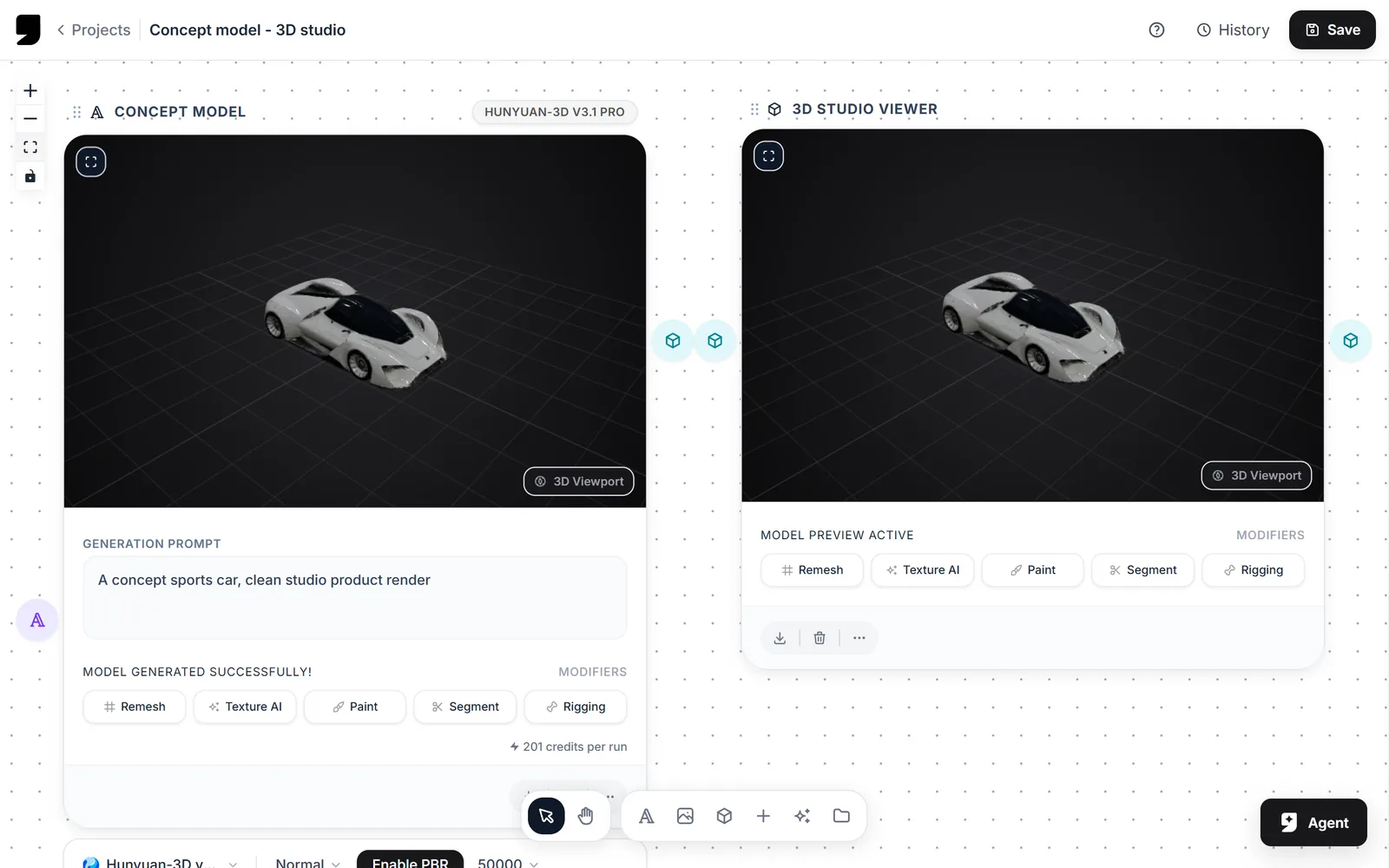Viewport: 1389px width, 868px height.
Task: Add a text node from toolbar
Action: point(647,816)
